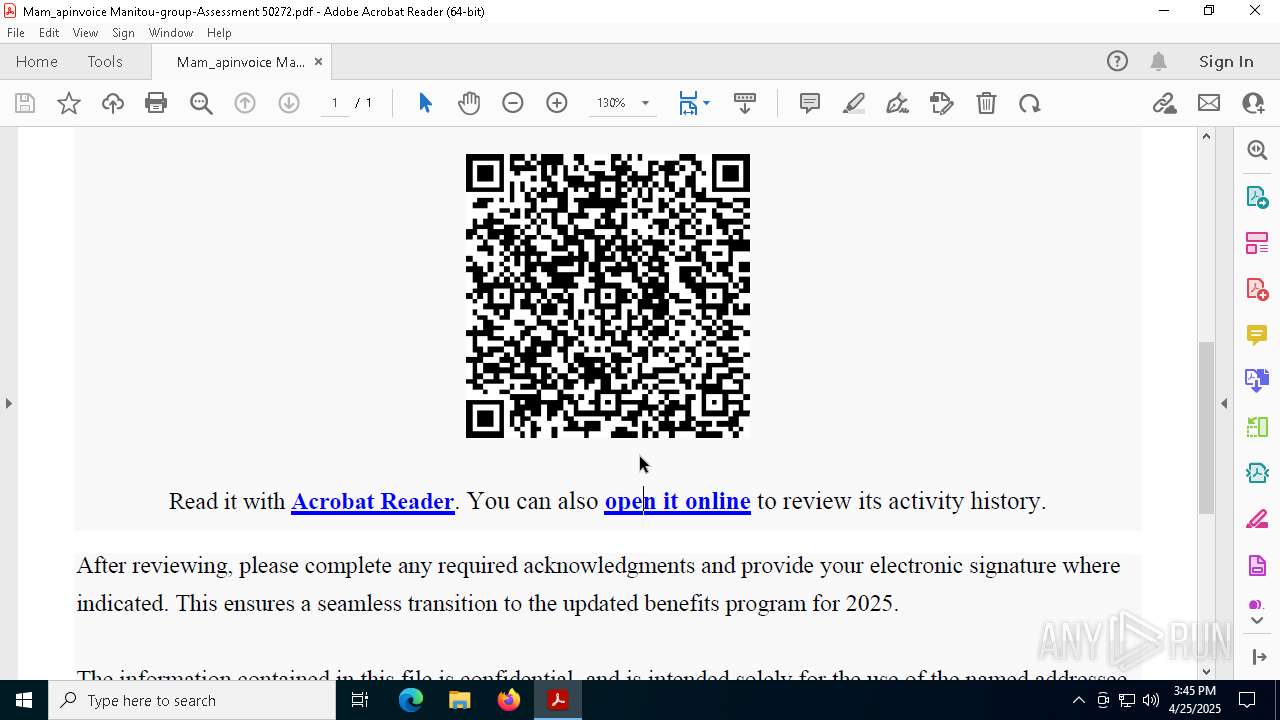The width and height of the screenshot is (1280, 720).
Task: Send file by email icon
Action: click(1209, 103)
